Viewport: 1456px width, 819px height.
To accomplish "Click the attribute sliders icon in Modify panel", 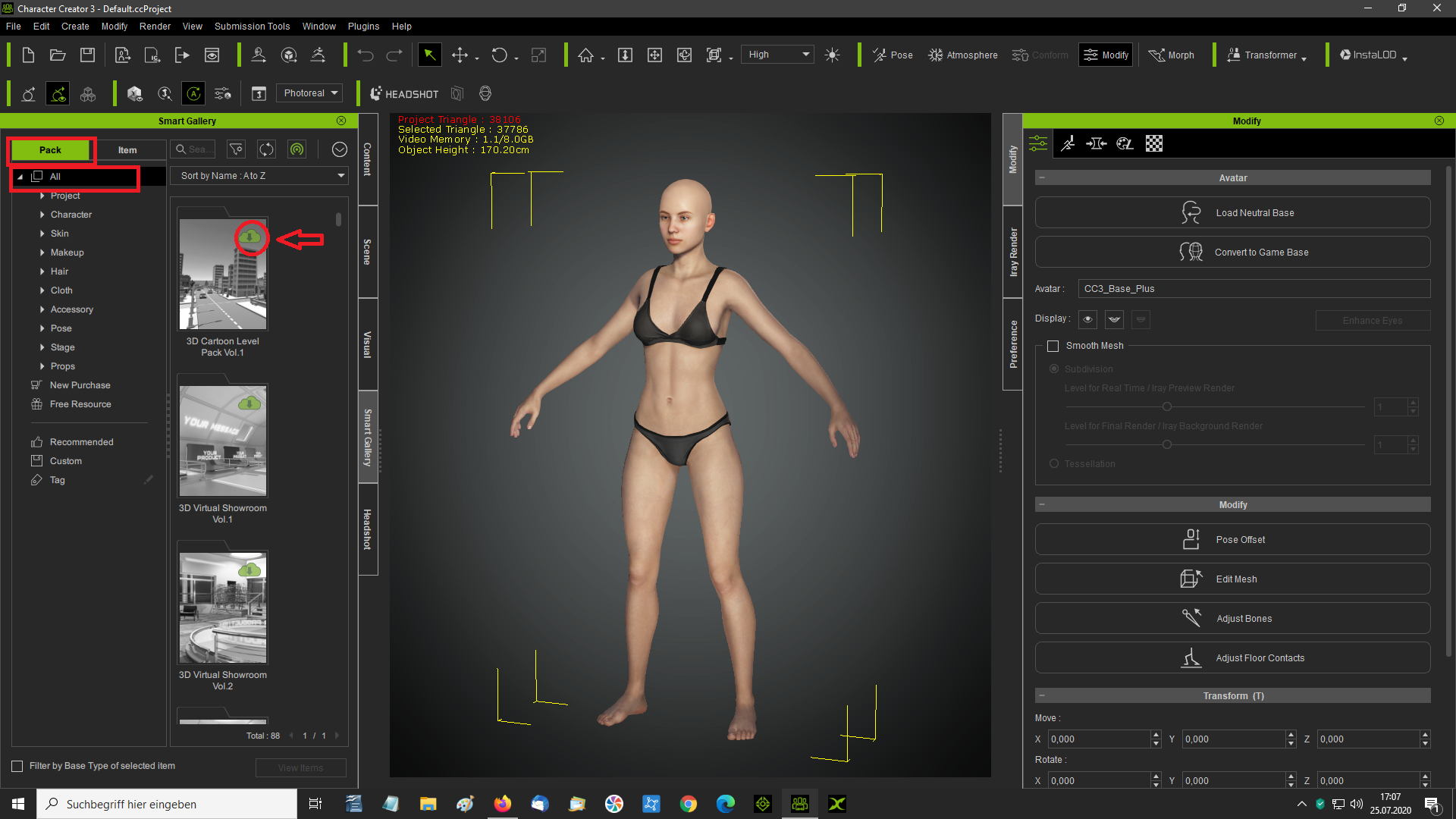I will click(1038, 143).
